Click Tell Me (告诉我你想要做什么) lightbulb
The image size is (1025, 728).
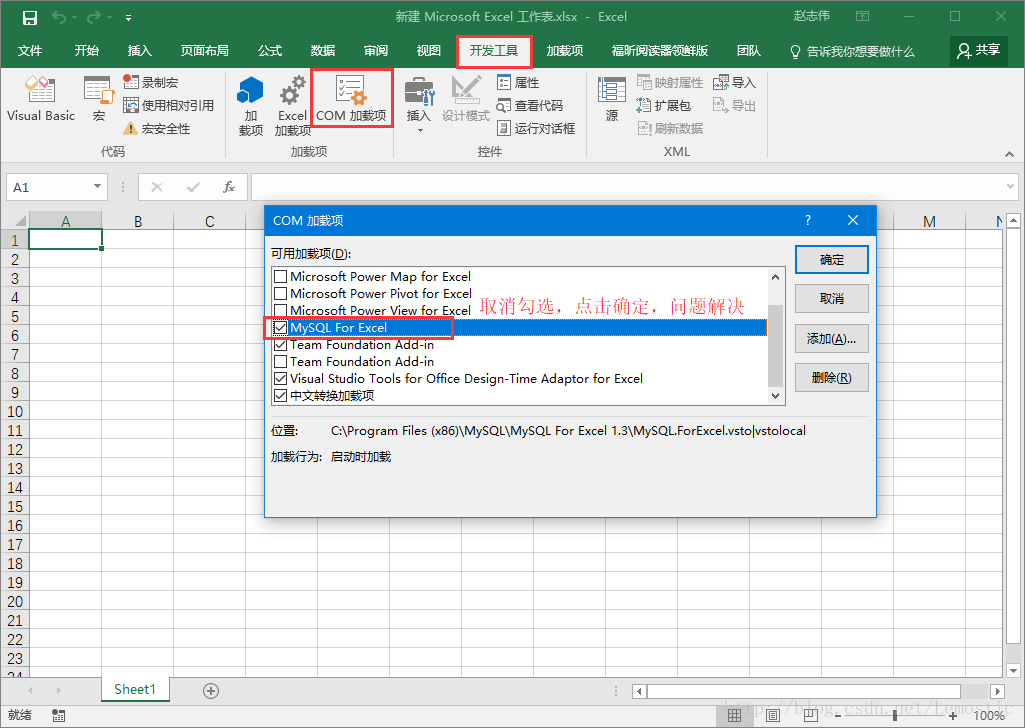tap(852, 51)
